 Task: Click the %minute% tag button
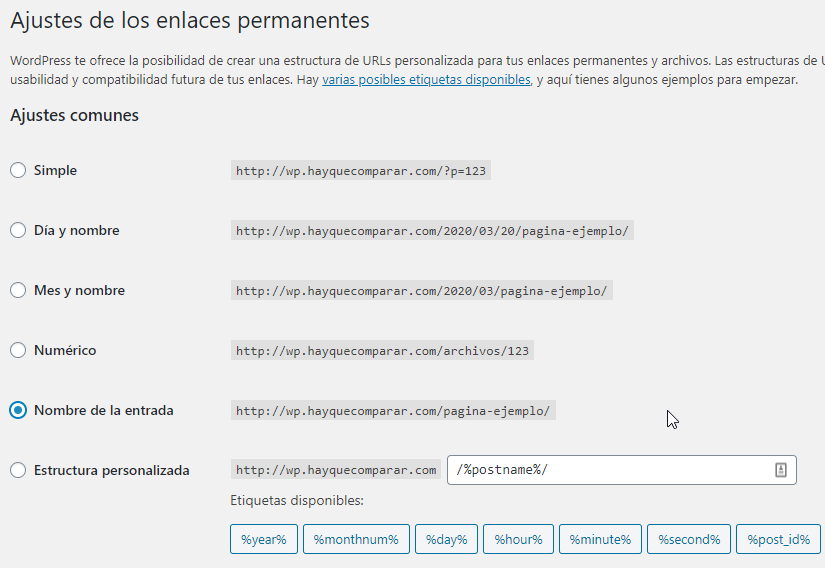(600, 540)
